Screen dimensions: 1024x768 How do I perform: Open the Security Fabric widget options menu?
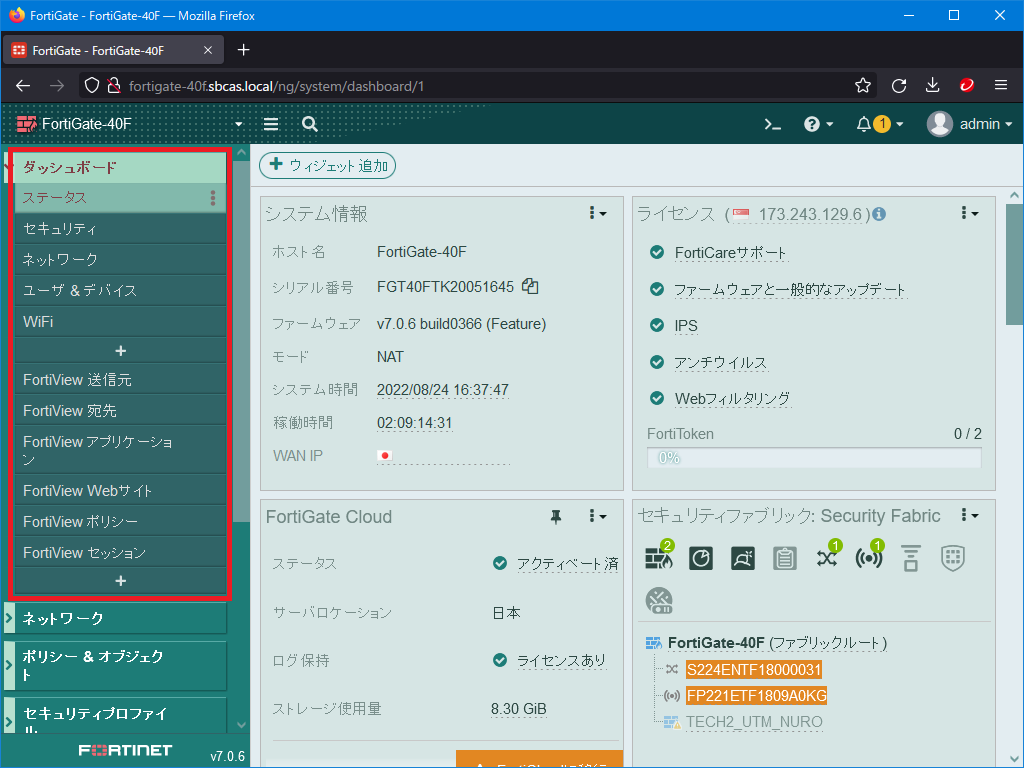[970, 515]
